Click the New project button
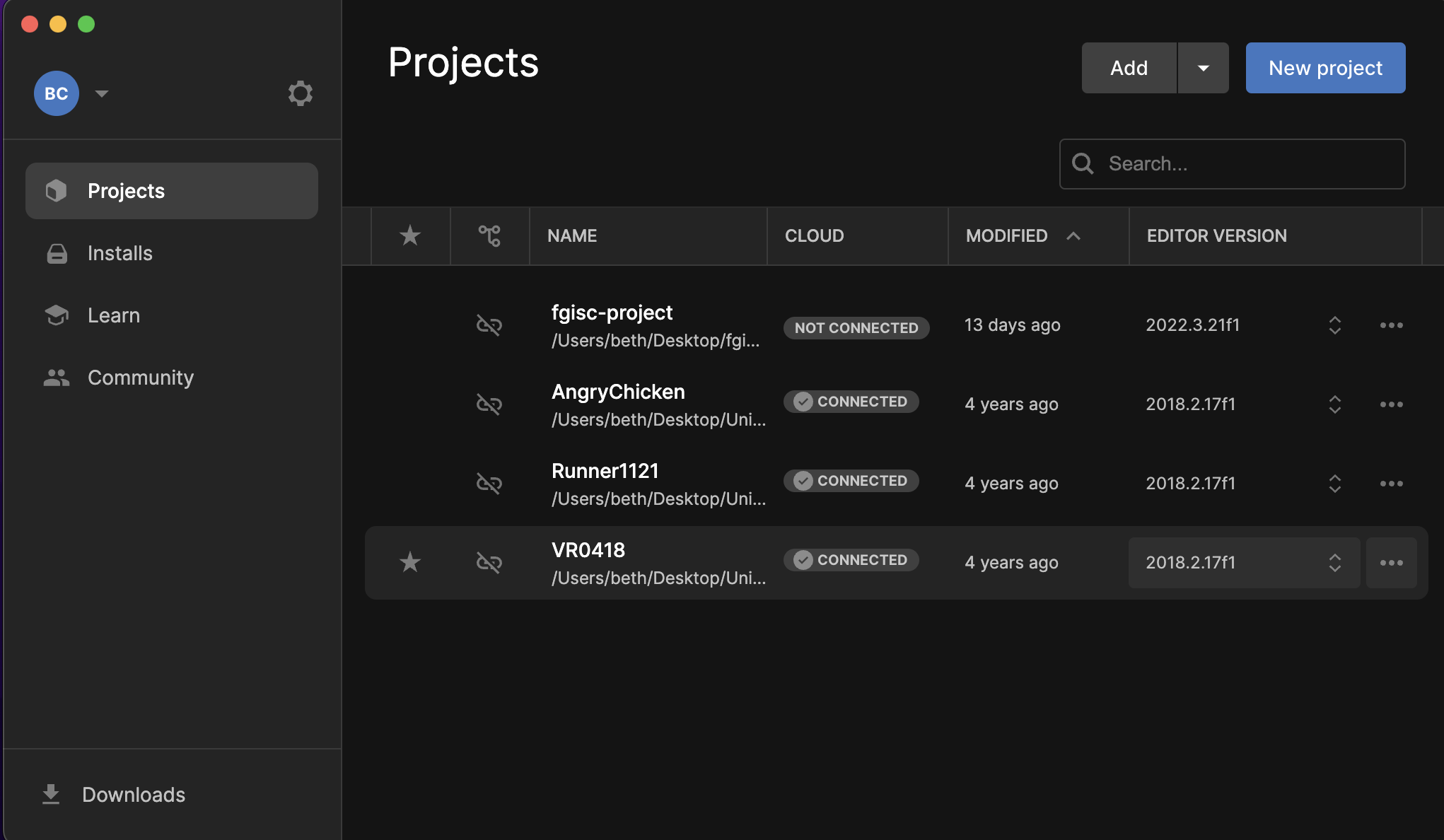1444x840 pixels. click(x=1324, y=68)
